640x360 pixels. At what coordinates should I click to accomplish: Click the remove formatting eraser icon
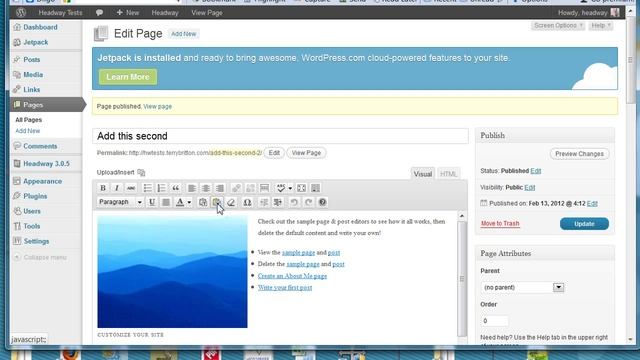point(231,202)
